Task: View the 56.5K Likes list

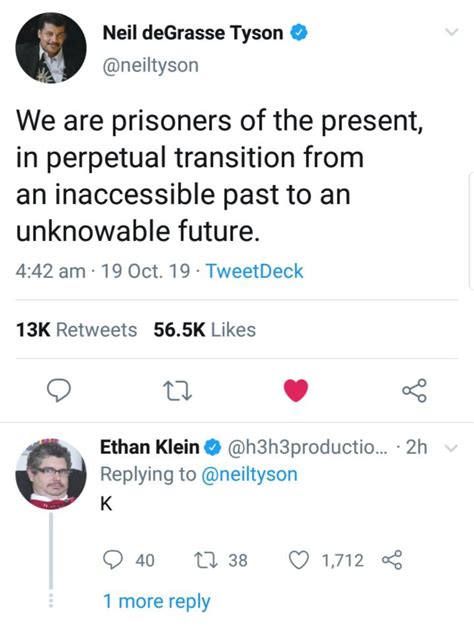Action: pyautogui.click(x=204, y=330)
